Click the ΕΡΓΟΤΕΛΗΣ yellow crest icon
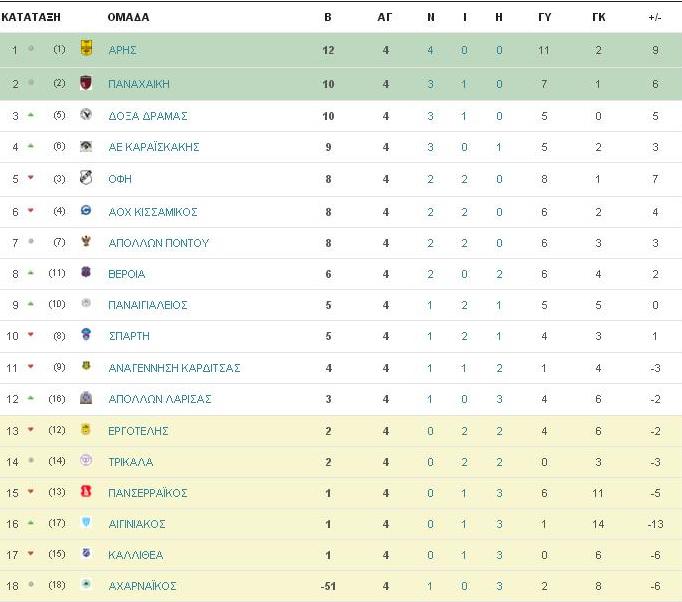The height and width of the screenshot is (602, 682). pyautogui.click(x=86, y=429)
